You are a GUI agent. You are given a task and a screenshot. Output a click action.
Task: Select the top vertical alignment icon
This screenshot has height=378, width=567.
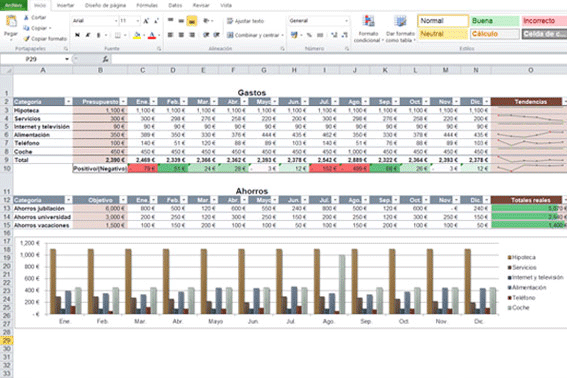[170, 21]
